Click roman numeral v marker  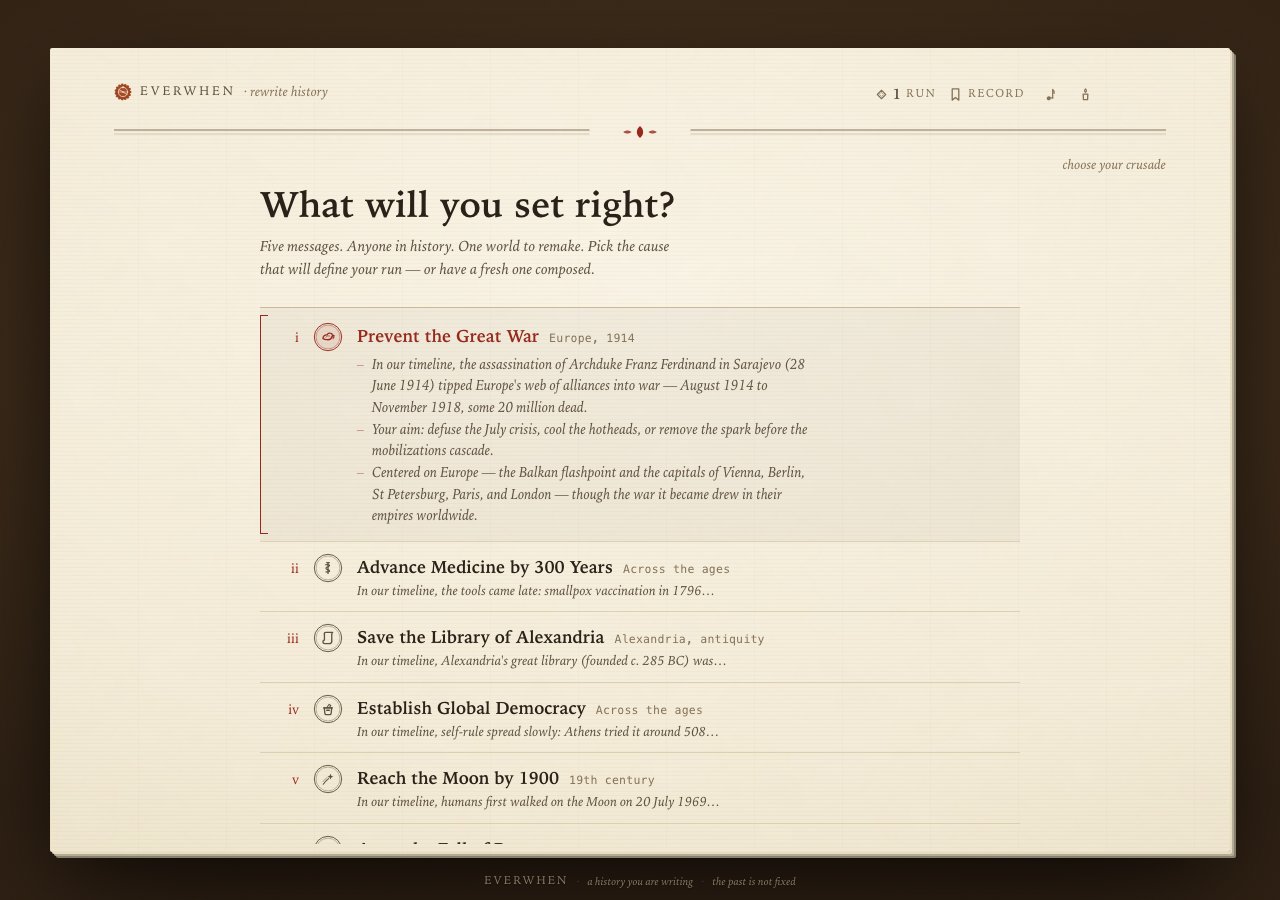point(295,780)
